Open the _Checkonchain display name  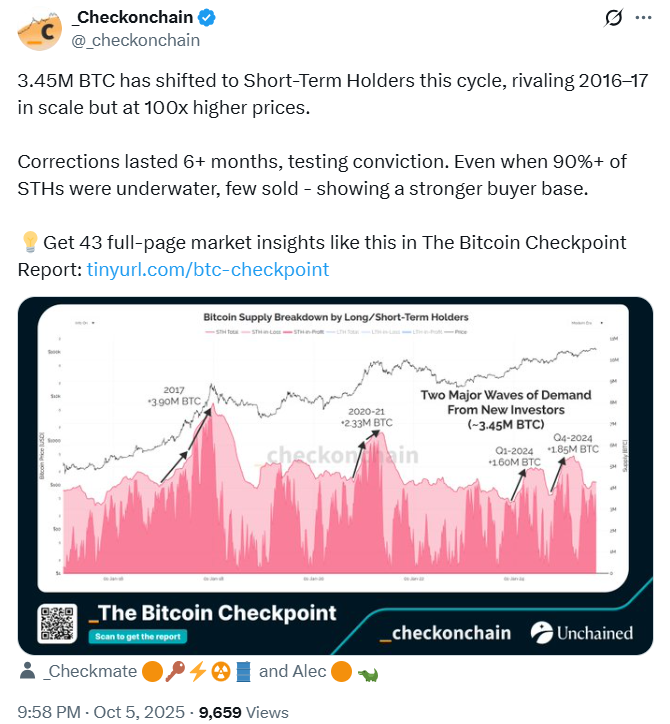[x=130, y=18]
